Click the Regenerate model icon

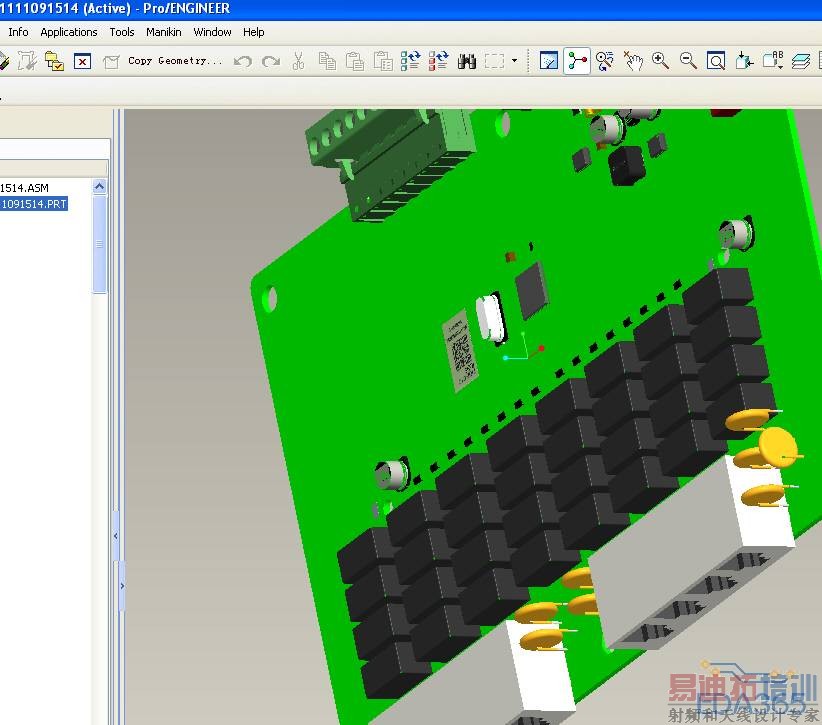[410, 61]
